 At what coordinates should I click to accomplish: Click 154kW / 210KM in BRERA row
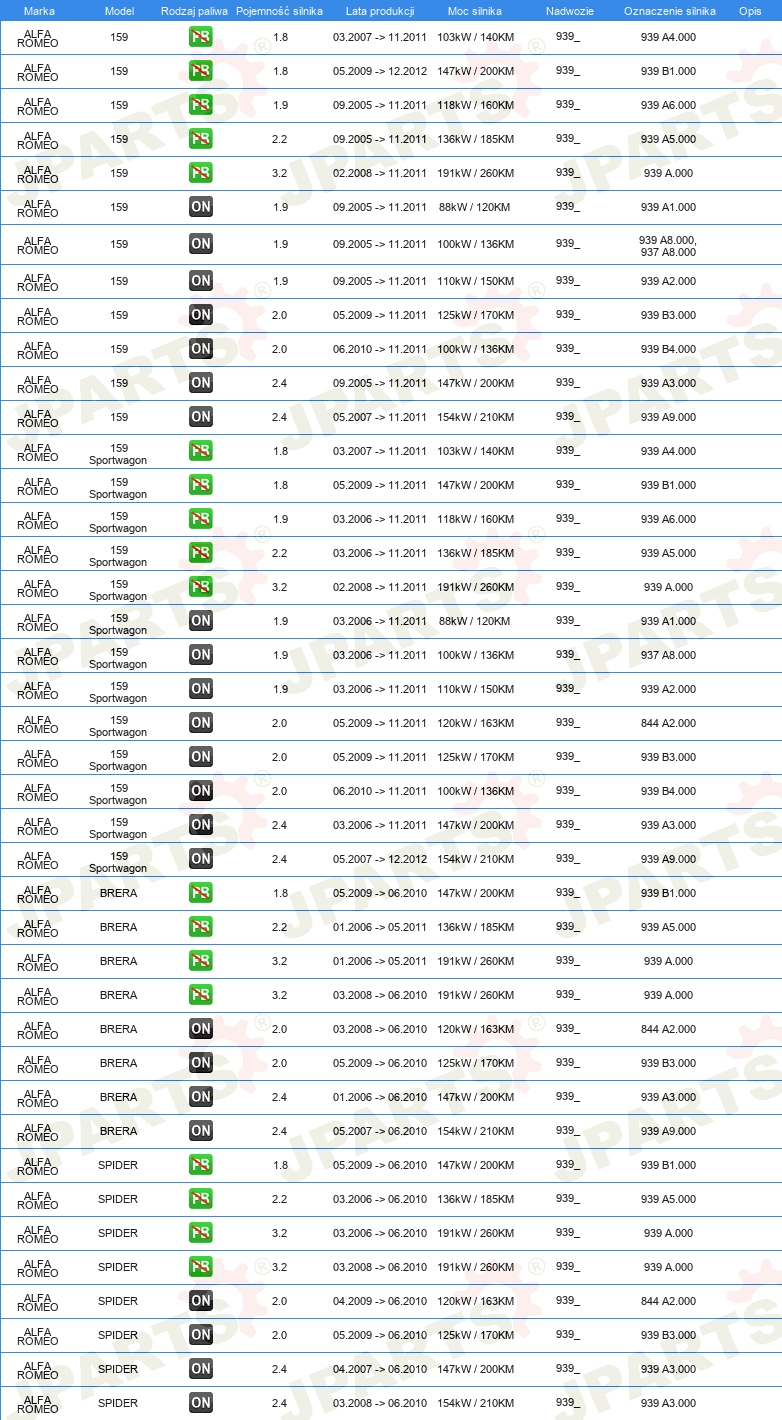pos(475,1131)
